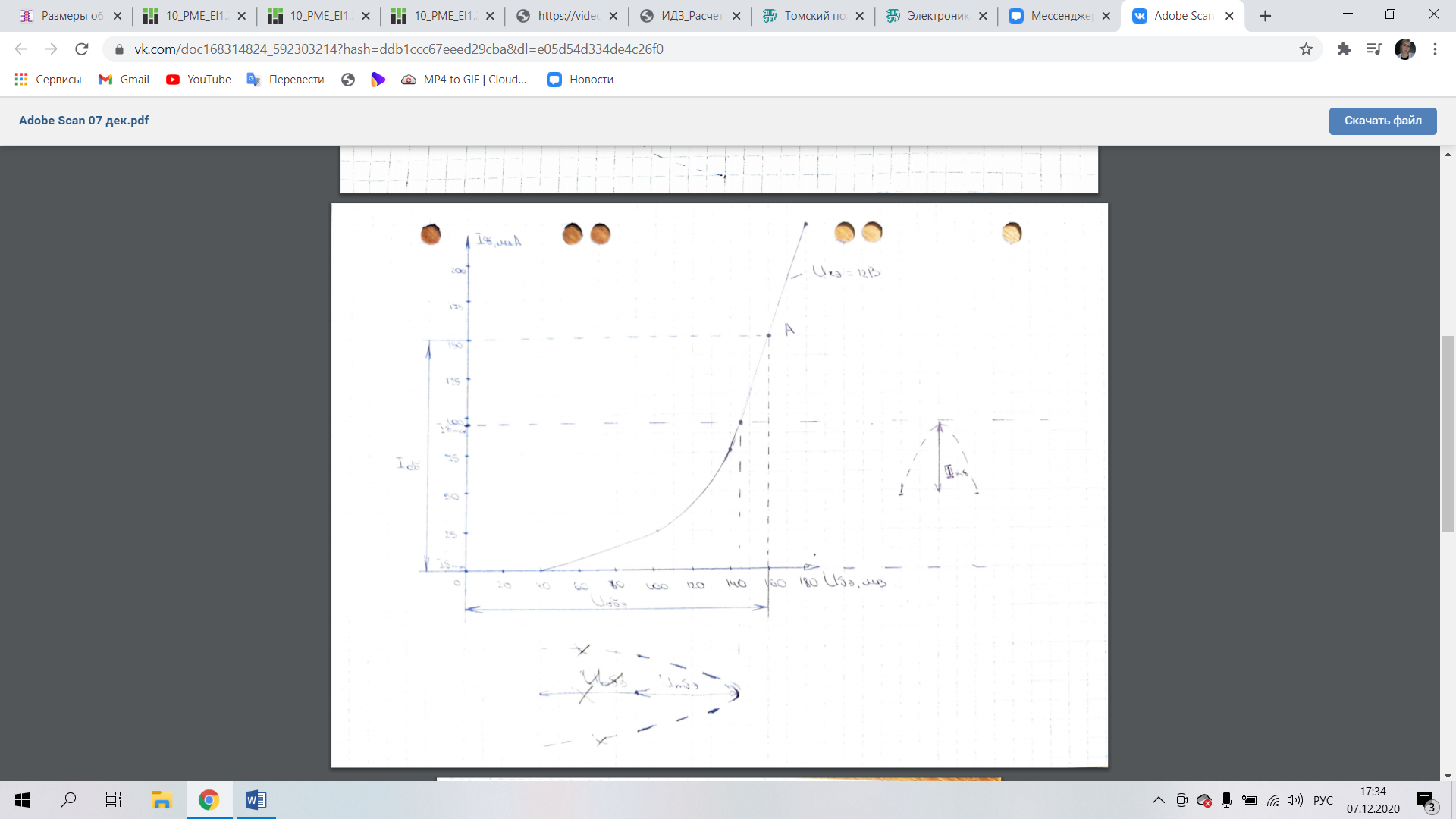
Task: Open Microsoft Word from the taskbar
Action: [x=256, y=800]
